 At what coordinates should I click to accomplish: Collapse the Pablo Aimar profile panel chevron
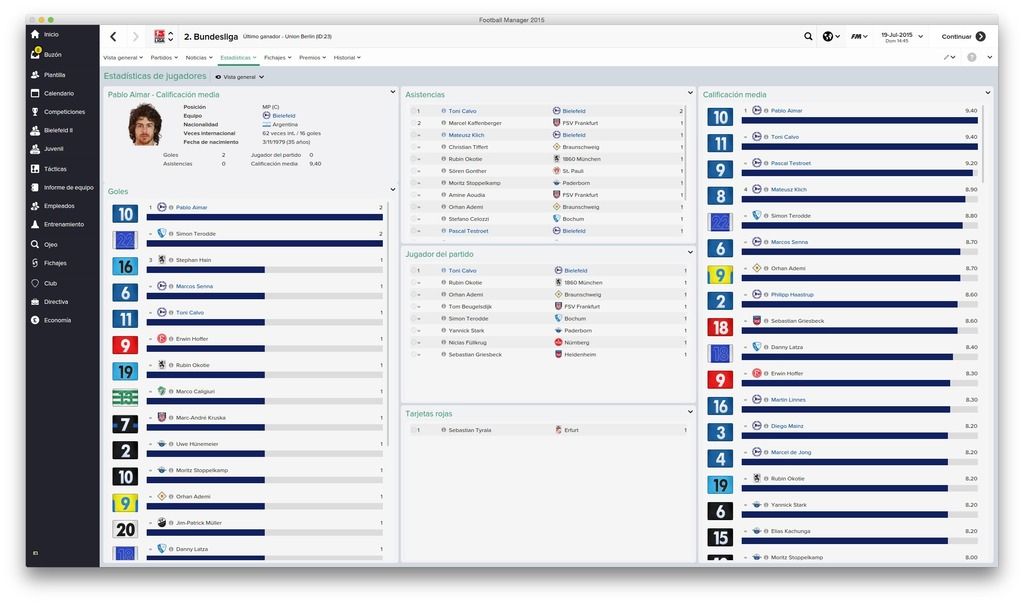(392, 92)
